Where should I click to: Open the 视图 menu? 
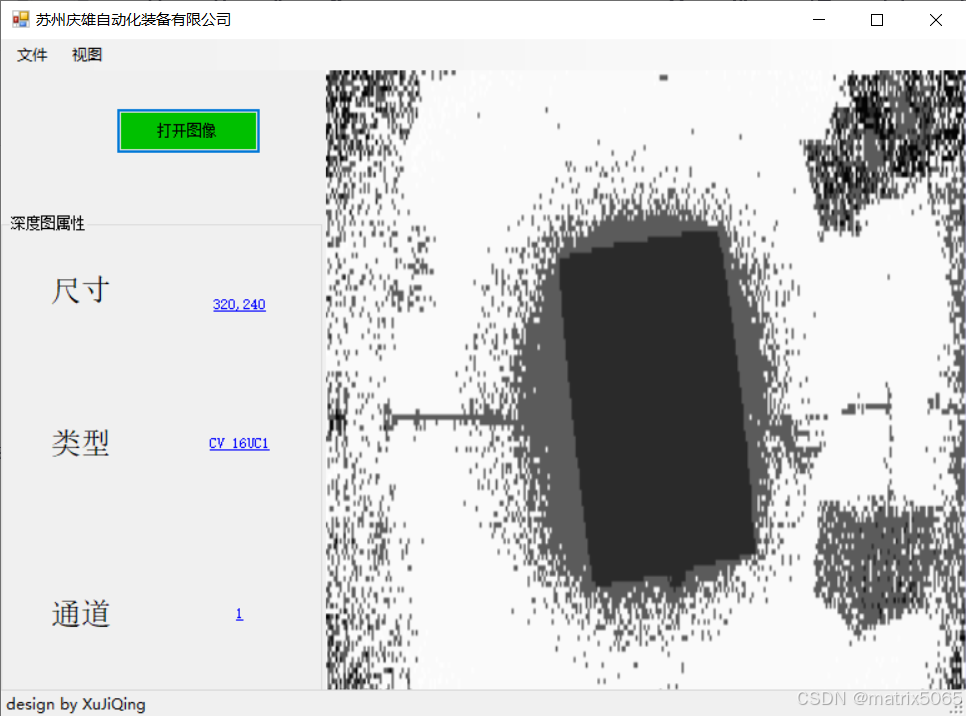click(87, 55)
